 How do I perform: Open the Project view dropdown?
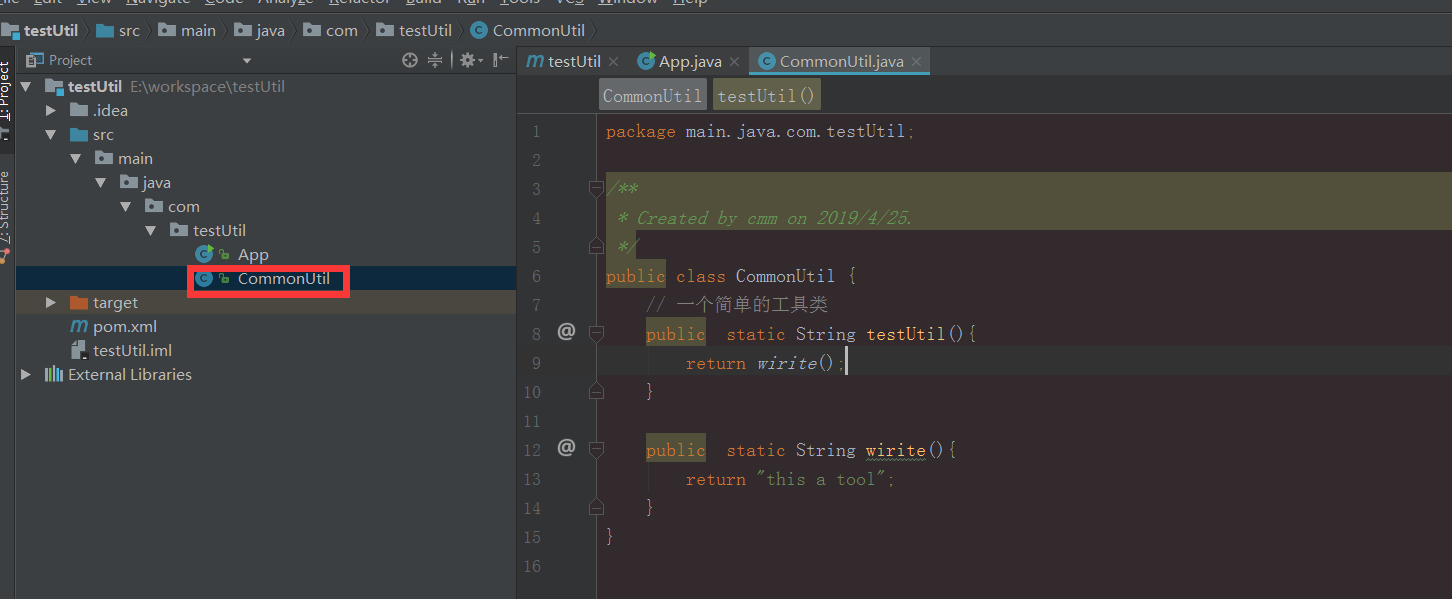[x=246, y=61]
